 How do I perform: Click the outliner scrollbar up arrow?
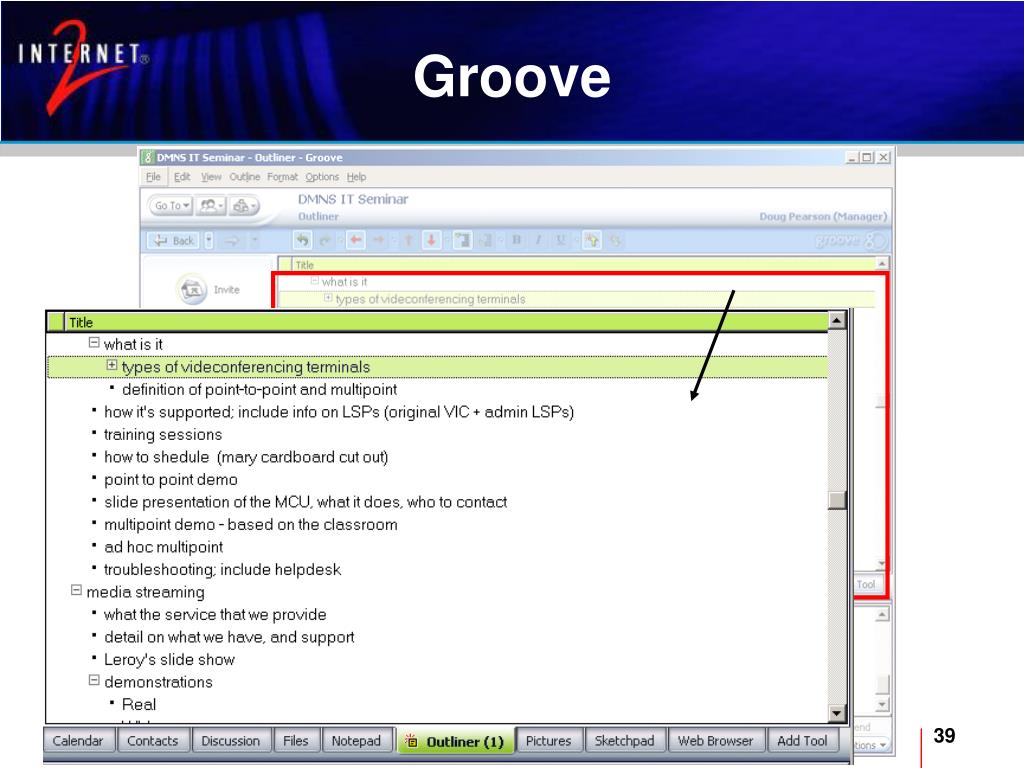(x=837, y=320)
